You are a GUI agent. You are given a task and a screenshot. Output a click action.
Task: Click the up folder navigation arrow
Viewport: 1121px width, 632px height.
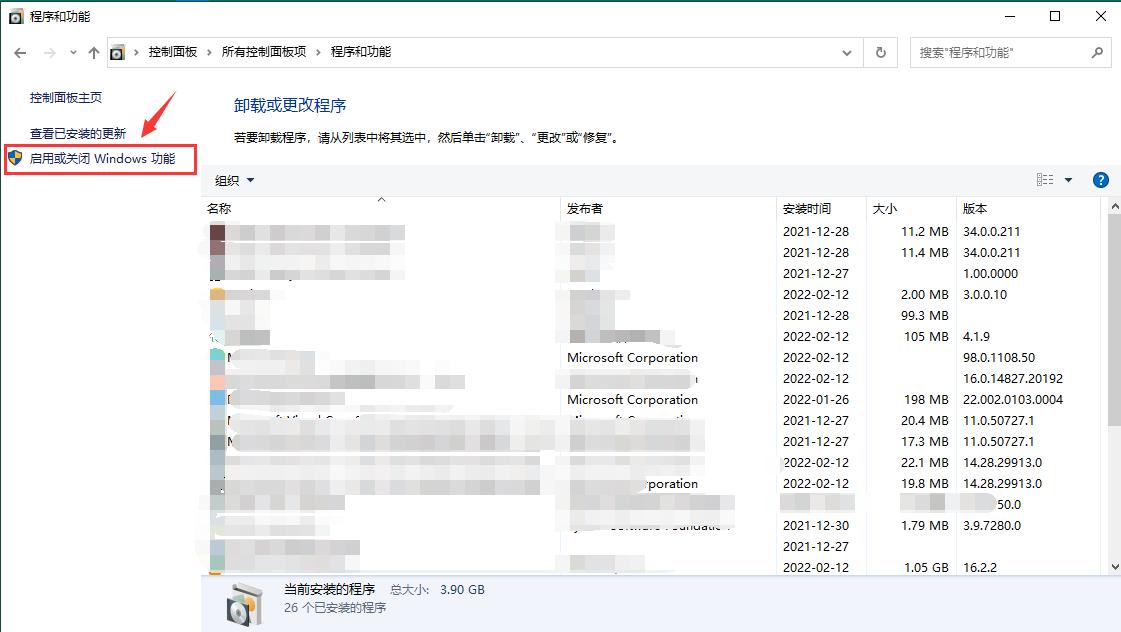[93, 52]
